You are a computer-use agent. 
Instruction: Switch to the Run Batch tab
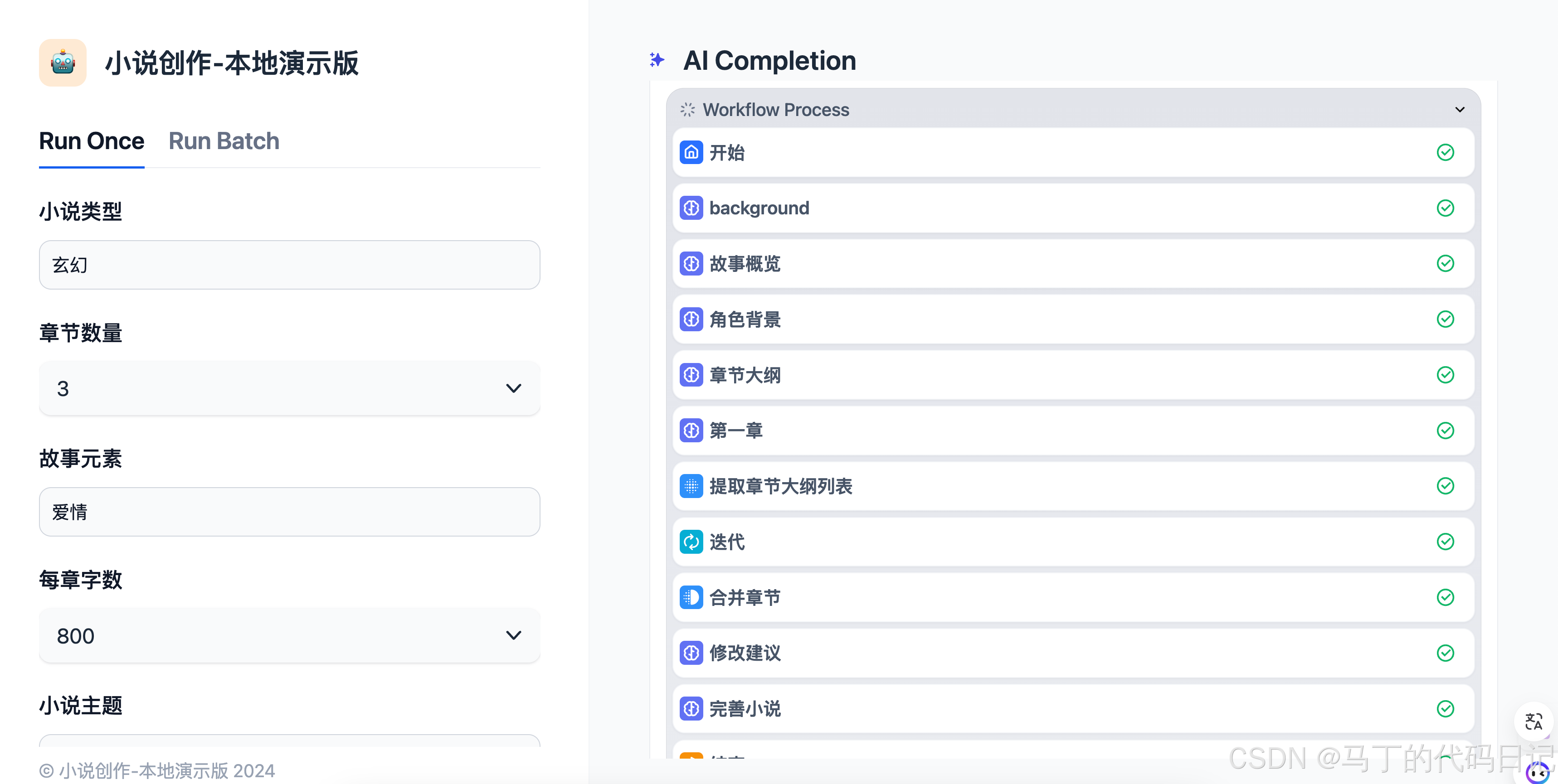tap(224, 141)
